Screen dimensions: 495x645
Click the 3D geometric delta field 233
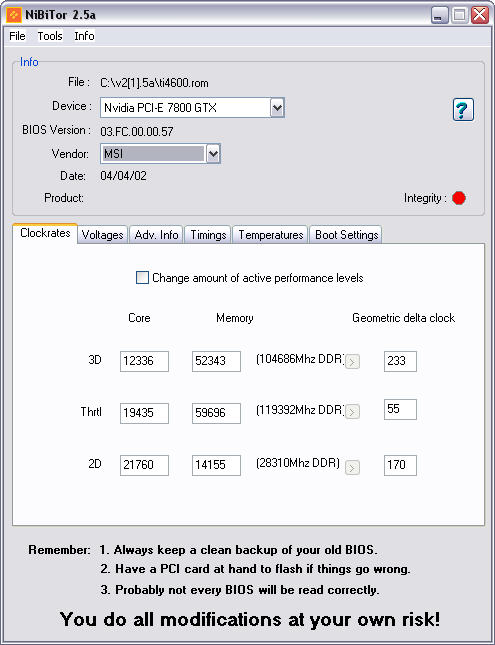400,361
